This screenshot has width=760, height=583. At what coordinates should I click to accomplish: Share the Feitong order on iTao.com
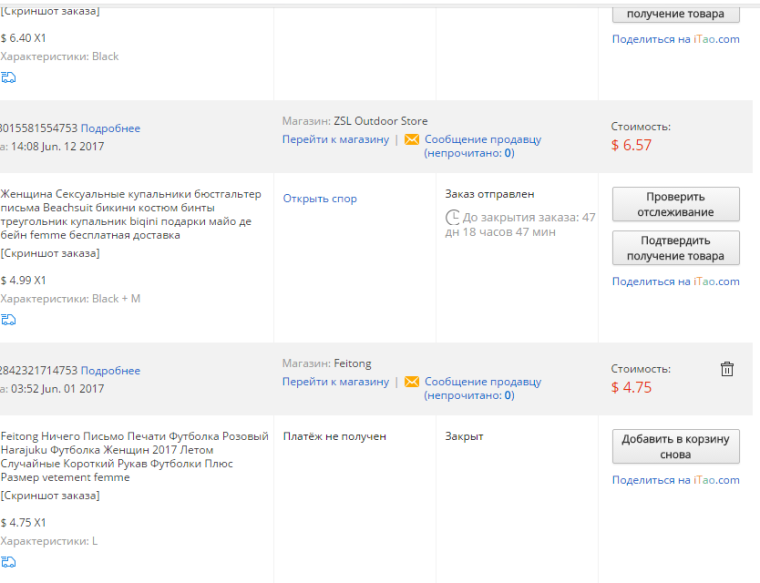click(676, 480)
